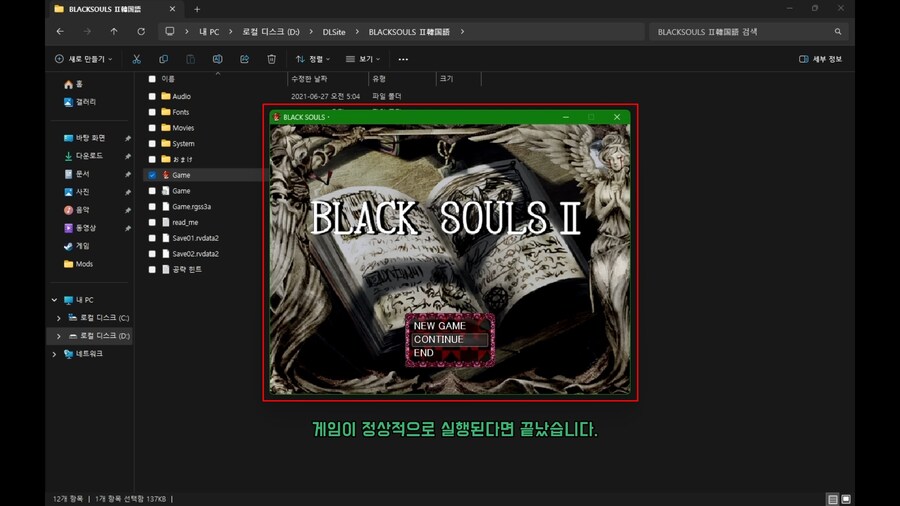Check the box for Game.rgss3a

(x=152, y=207)
